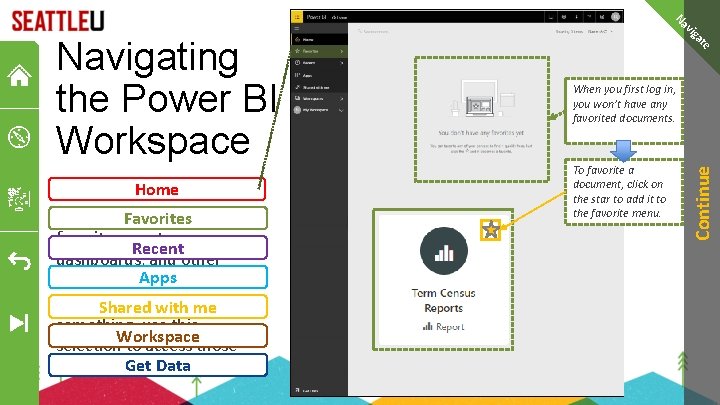Expand the Recent flyout chevron
Viewport: 720px width, 405px height.
[342, 63]
